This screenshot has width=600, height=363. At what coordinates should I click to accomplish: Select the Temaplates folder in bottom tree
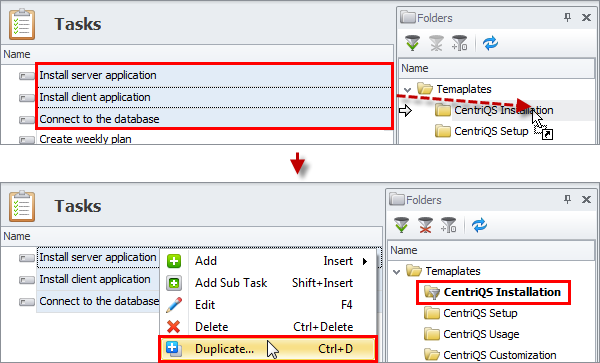click(453, 271)
